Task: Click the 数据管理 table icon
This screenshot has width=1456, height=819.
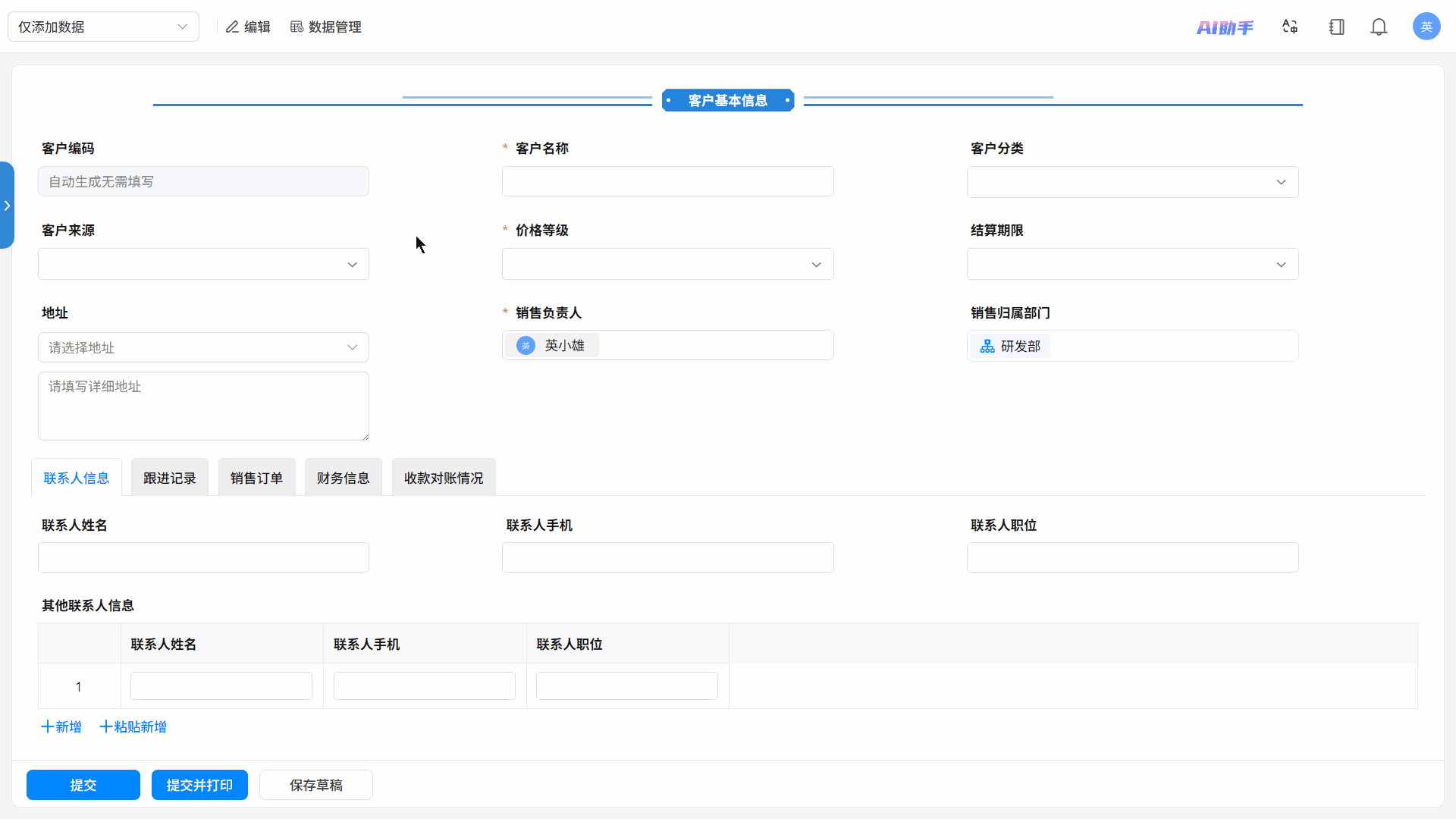Action: point(297,27)
